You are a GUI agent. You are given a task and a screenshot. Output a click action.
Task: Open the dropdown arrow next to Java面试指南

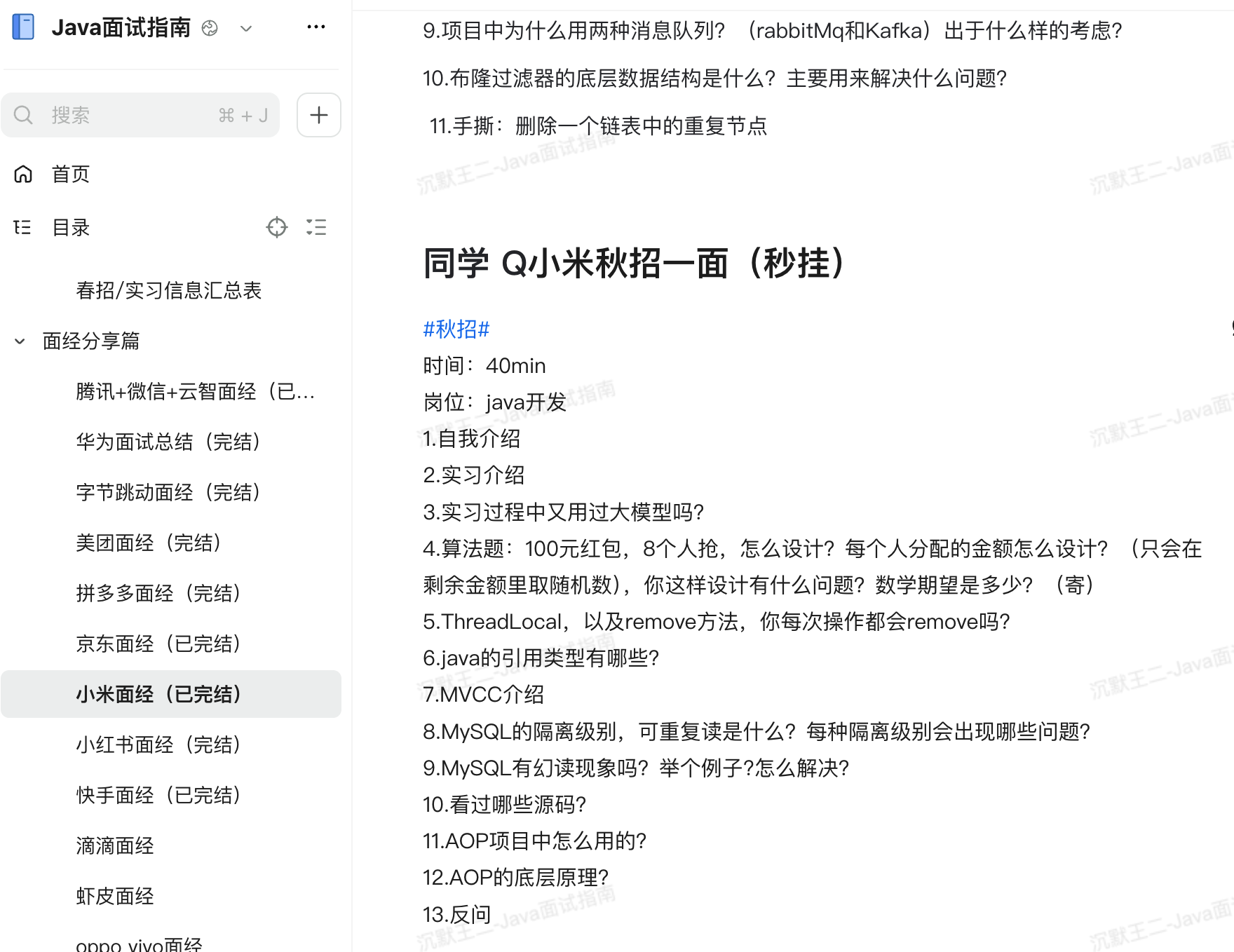point(245,29)
